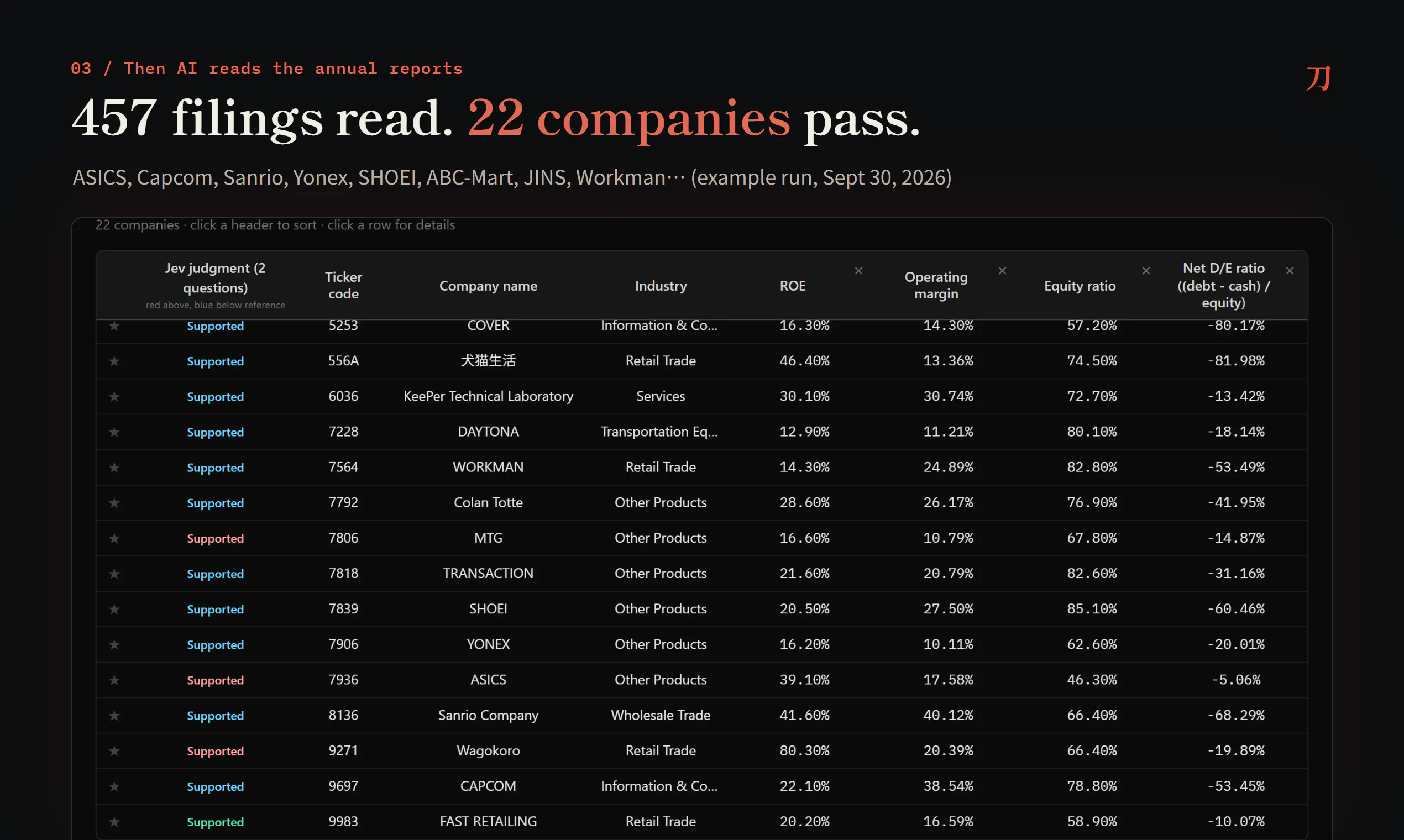Remove the Equity ratio column via X

pos(1146,271)
